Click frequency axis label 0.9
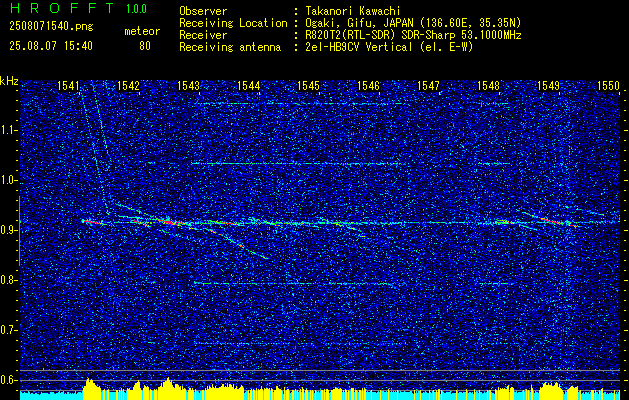This screenshot has width=629, height=400. coord(8,230)
